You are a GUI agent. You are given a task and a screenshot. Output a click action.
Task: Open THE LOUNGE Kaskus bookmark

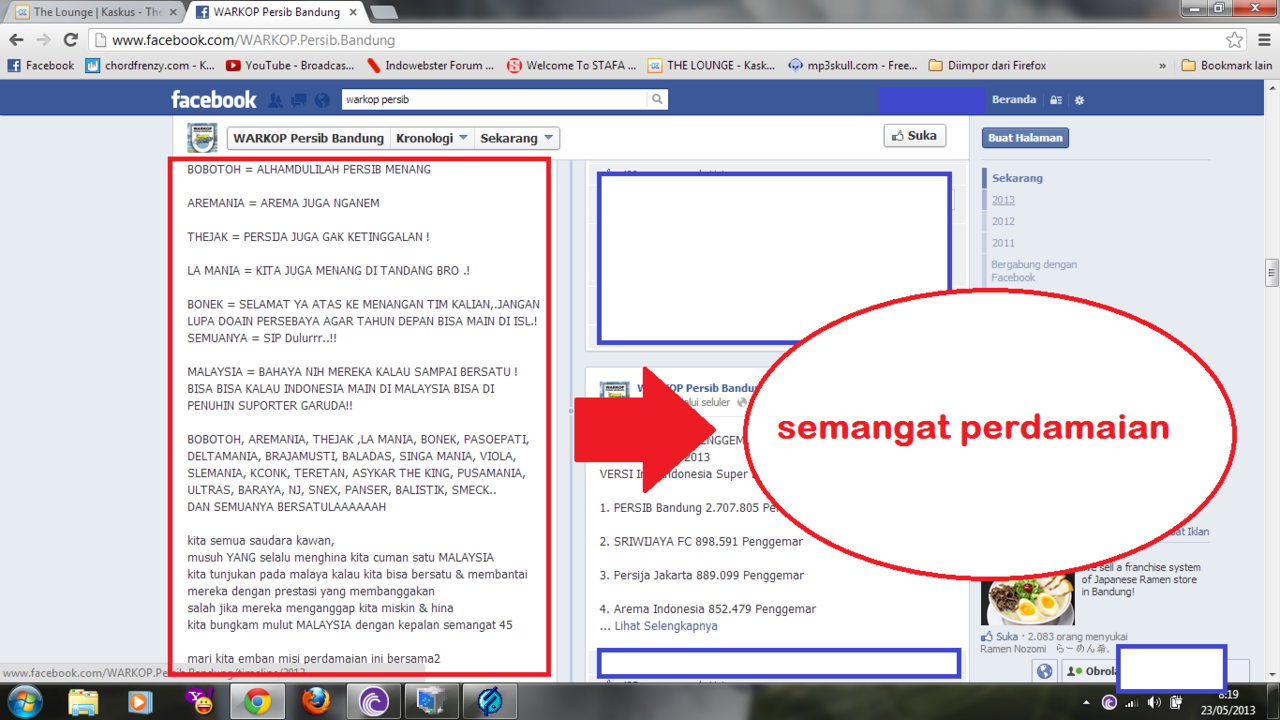pyautogui.click(x=712, y=65)
